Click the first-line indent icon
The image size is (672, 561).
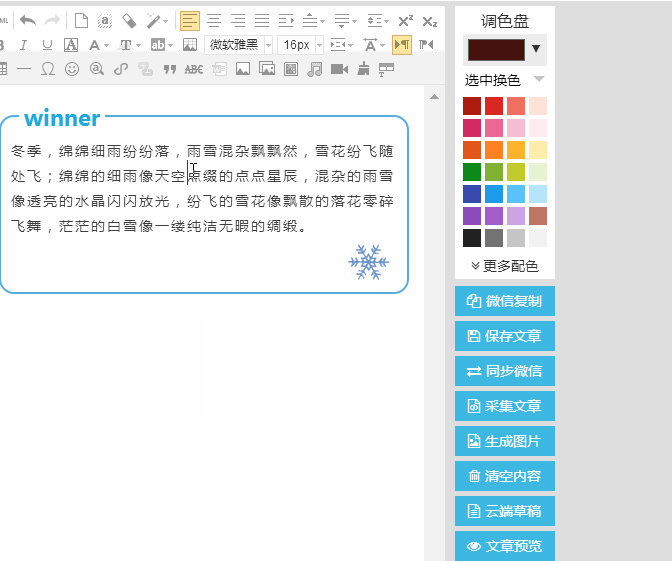pyautogui.click(x=286, y=20)
